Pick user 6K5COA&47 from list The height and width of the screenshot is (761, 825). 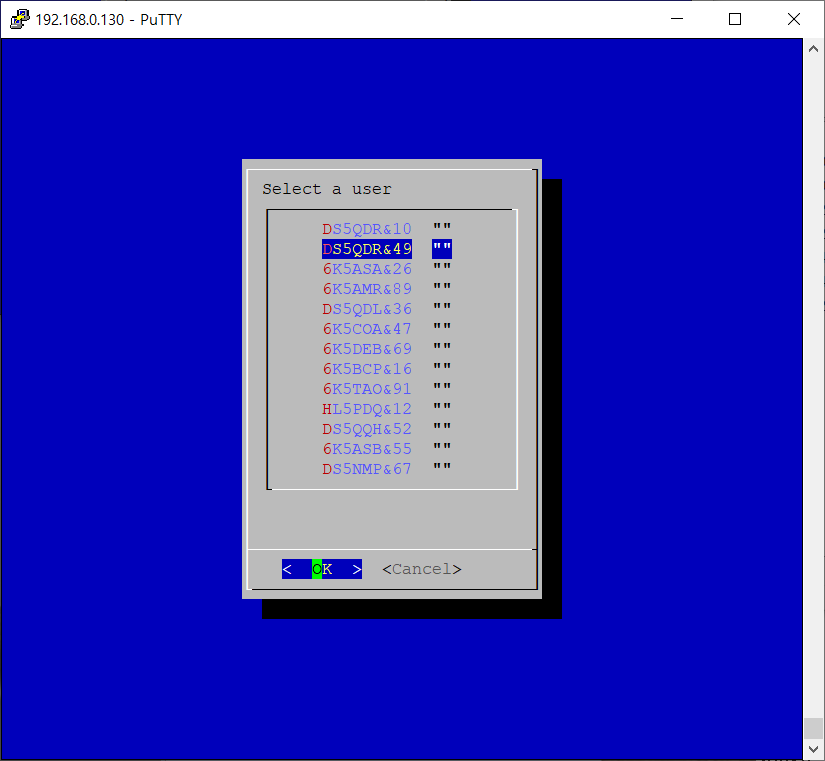pyautogui.click(x=367, y=329)
